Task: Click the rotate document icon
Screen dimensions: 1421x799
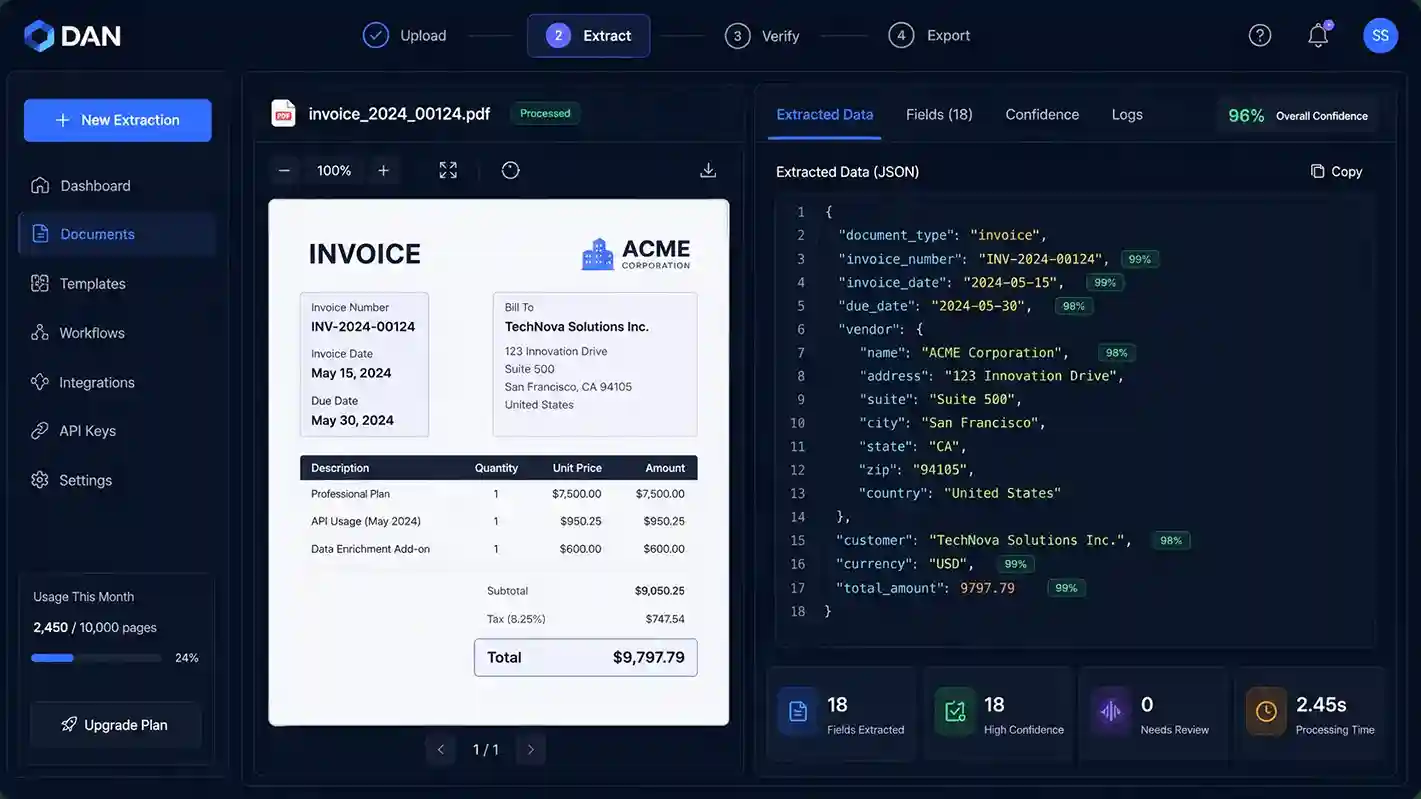Action: point(510,170)
